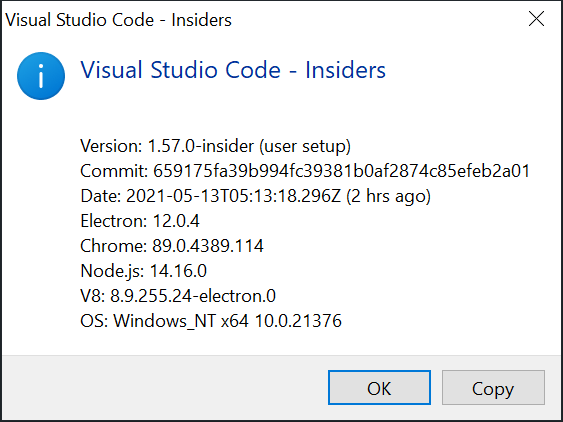Click the '(user setup)' text
The image size is (563, 422).
point(305,147)
